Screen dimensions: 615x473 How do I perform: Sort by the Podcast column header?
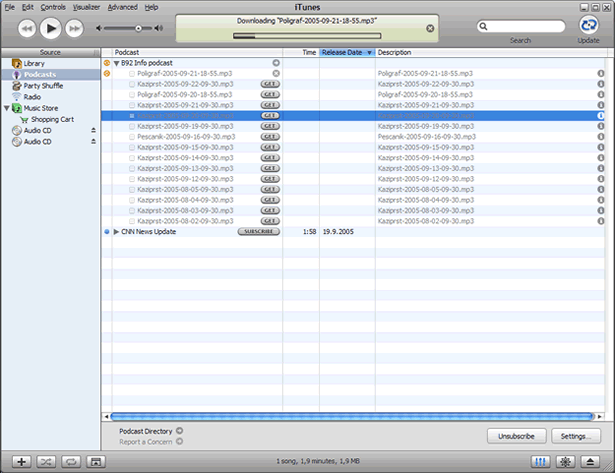coord(197,52)
